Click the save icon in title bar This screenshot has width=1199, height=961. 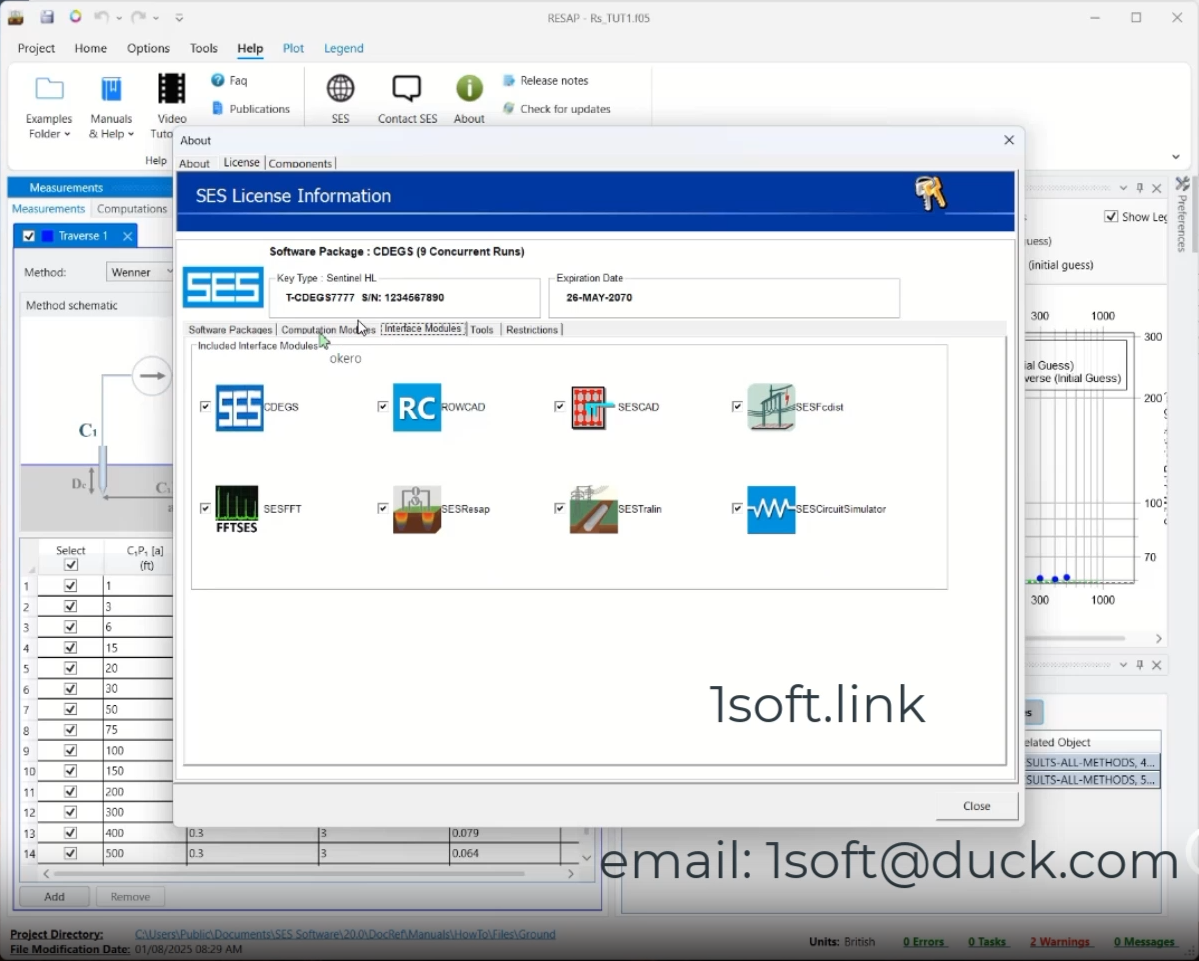pyautogui.click(x=47, y=17)
